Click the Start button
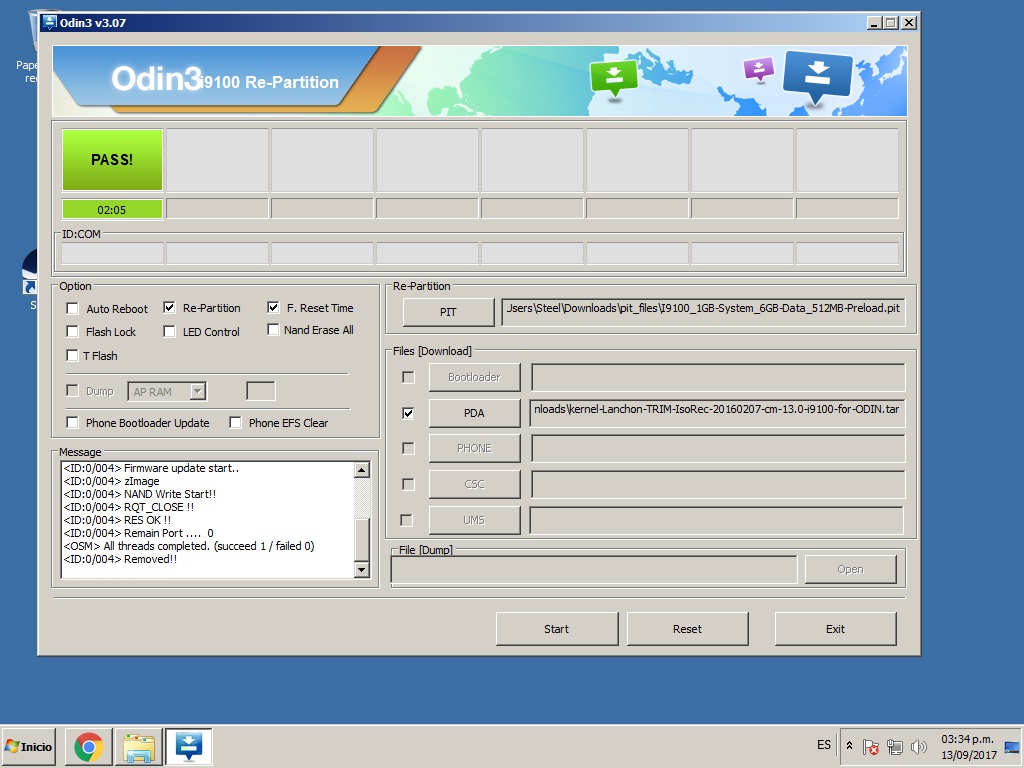This screenshot has width=1024, height=768. (556, 629)
